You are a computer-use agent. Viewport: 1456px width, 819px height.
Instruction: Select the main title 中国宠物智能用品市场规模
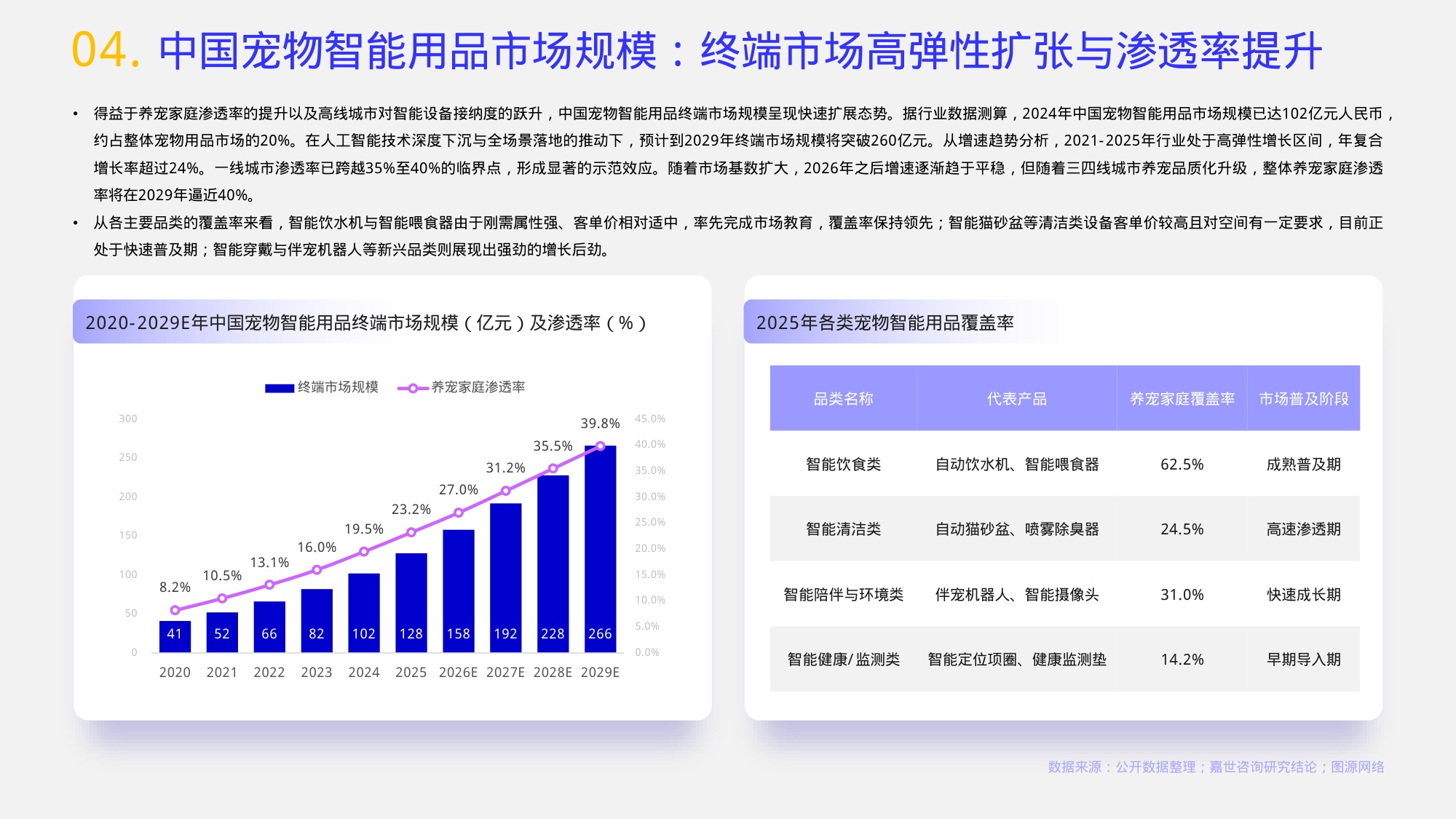[x=408, y=51]
